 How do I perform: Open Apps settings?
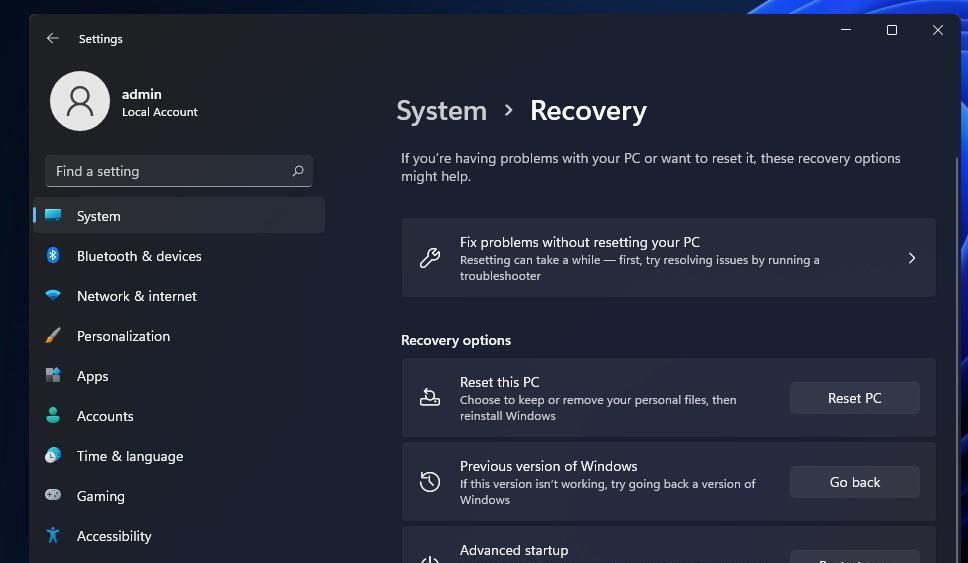(179, 376)
